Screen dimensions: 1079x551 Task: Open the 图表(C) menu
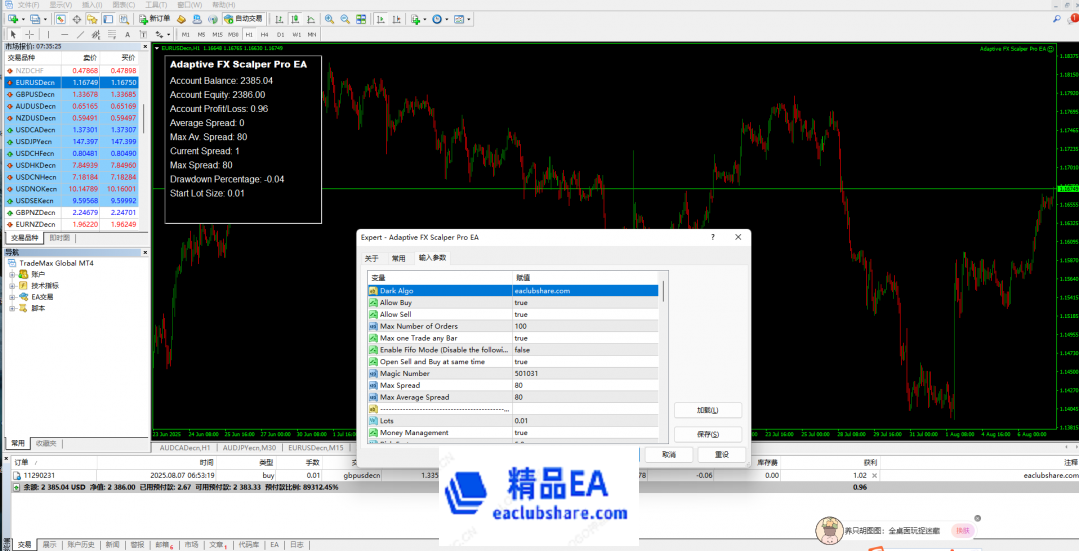pyautogui.click(x=123, y=5)
